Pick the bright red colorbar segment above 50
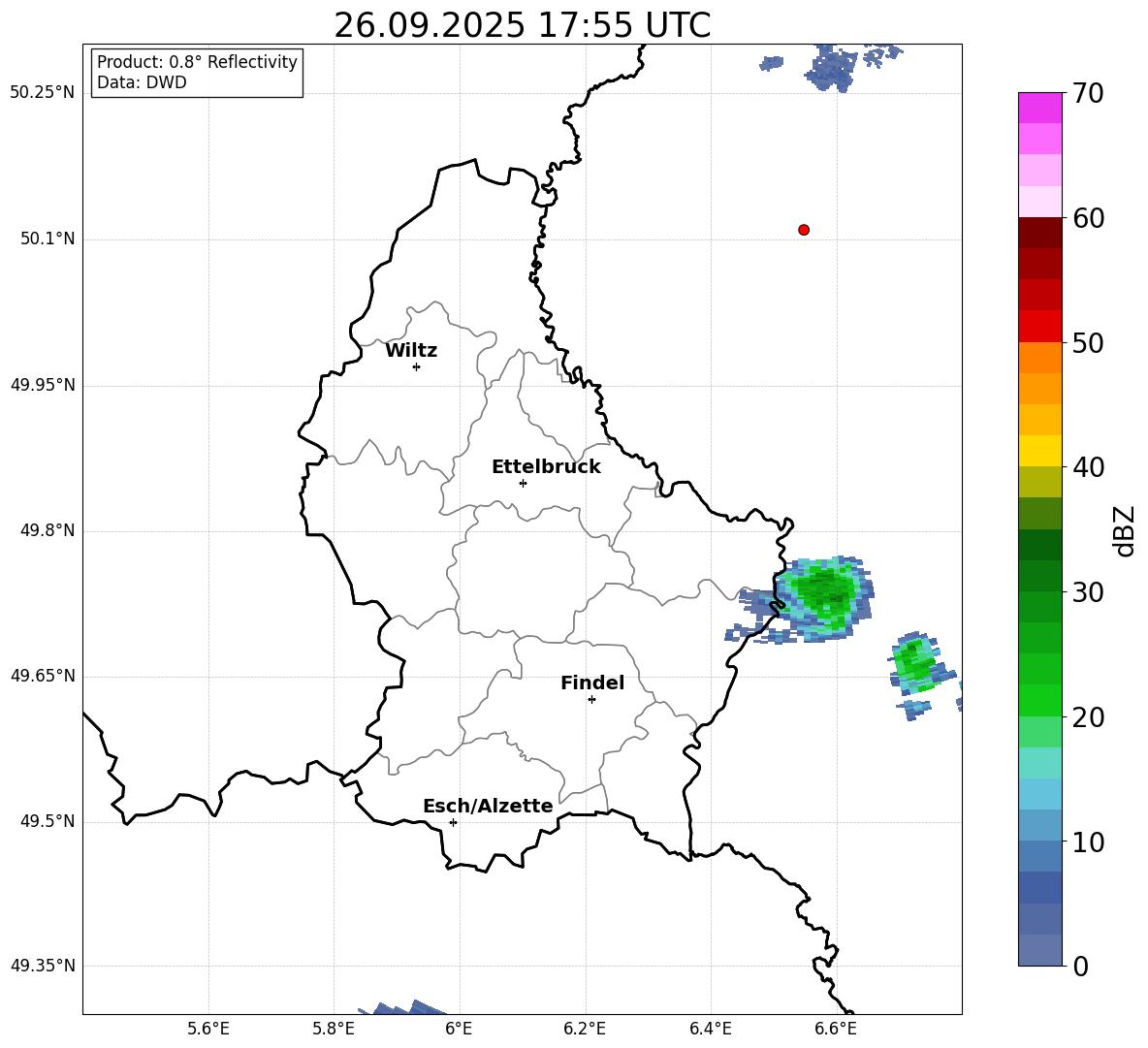This screenshot has width=1148, height=1048. pyautogui.click(x=1039, y=327)
